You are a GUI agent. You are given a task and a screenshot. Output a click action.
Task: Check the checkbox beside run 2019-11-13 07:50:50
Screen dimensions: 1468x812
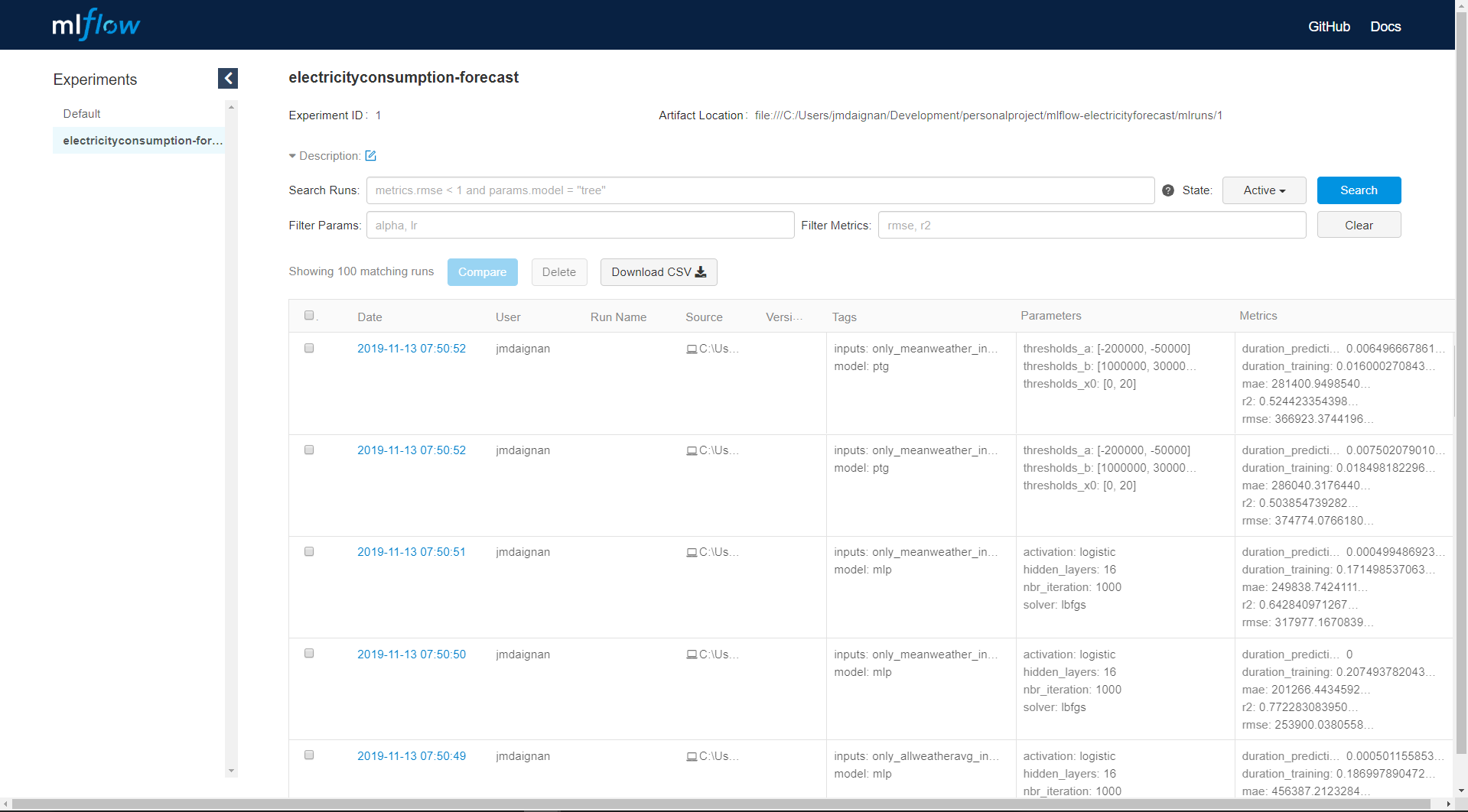point(309,653)
